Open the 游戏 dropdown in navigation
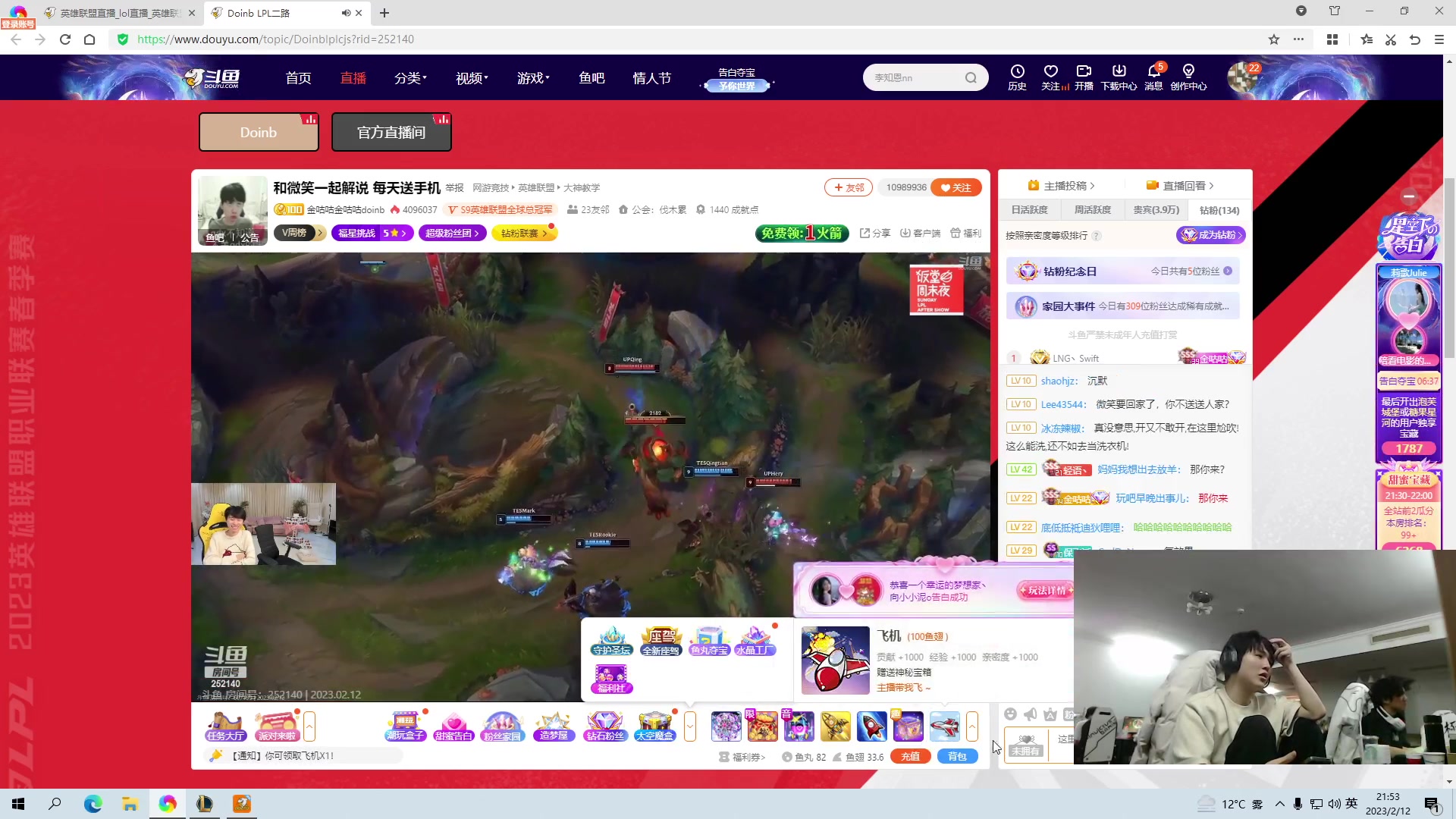 click(533, 78)
